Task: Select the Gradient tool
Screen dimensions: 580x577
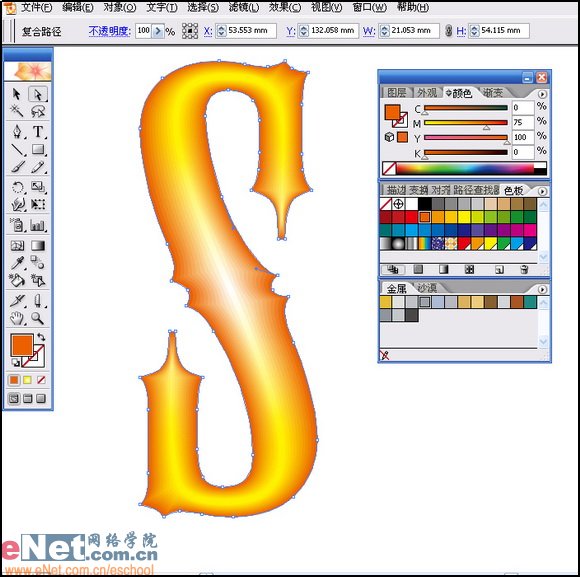Action: click(38, 245)
